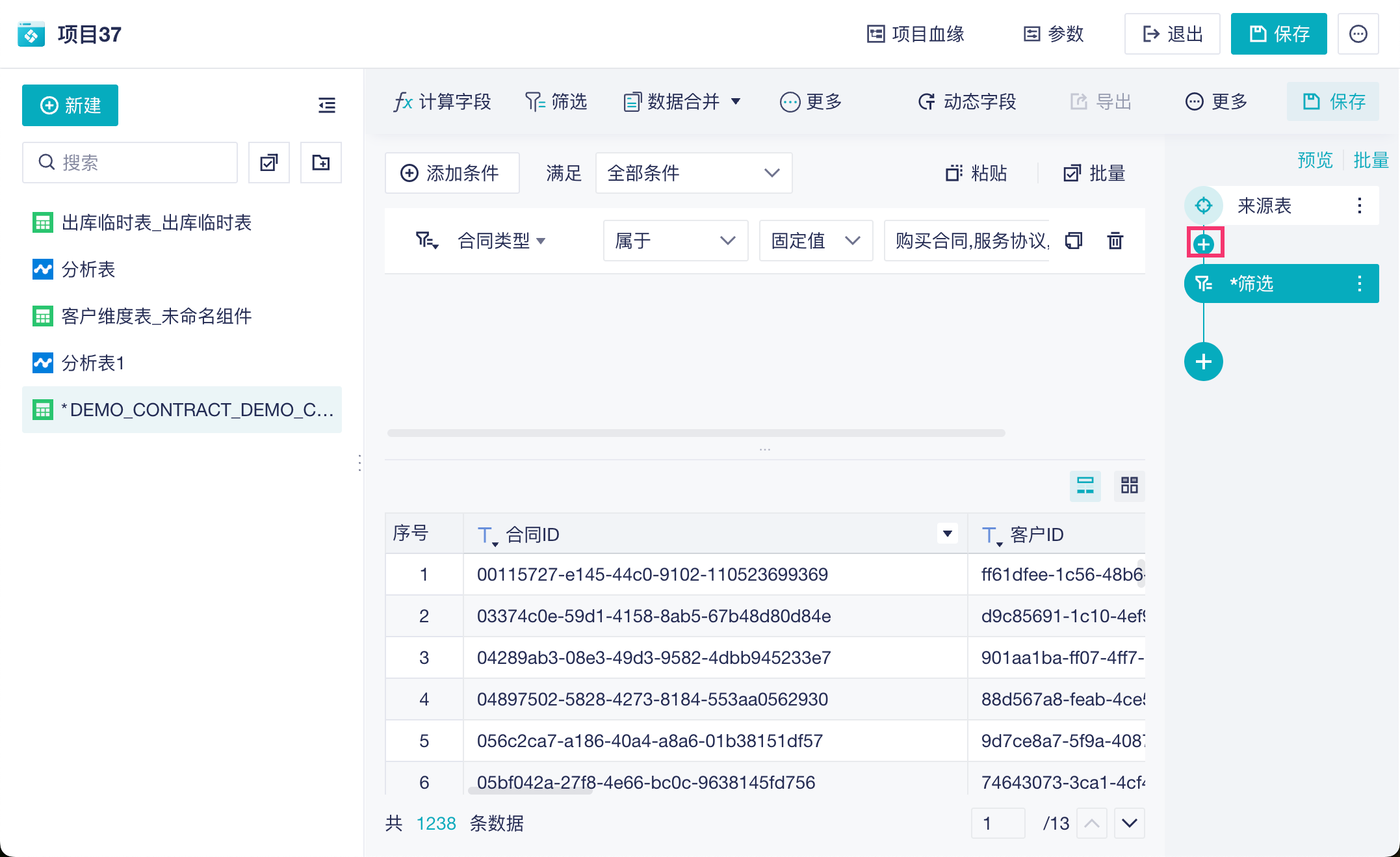This screenshot has width=1400, height=857.
Task: Click the small plus between 来源表 and 筛选
Action: coord(1204,244)
